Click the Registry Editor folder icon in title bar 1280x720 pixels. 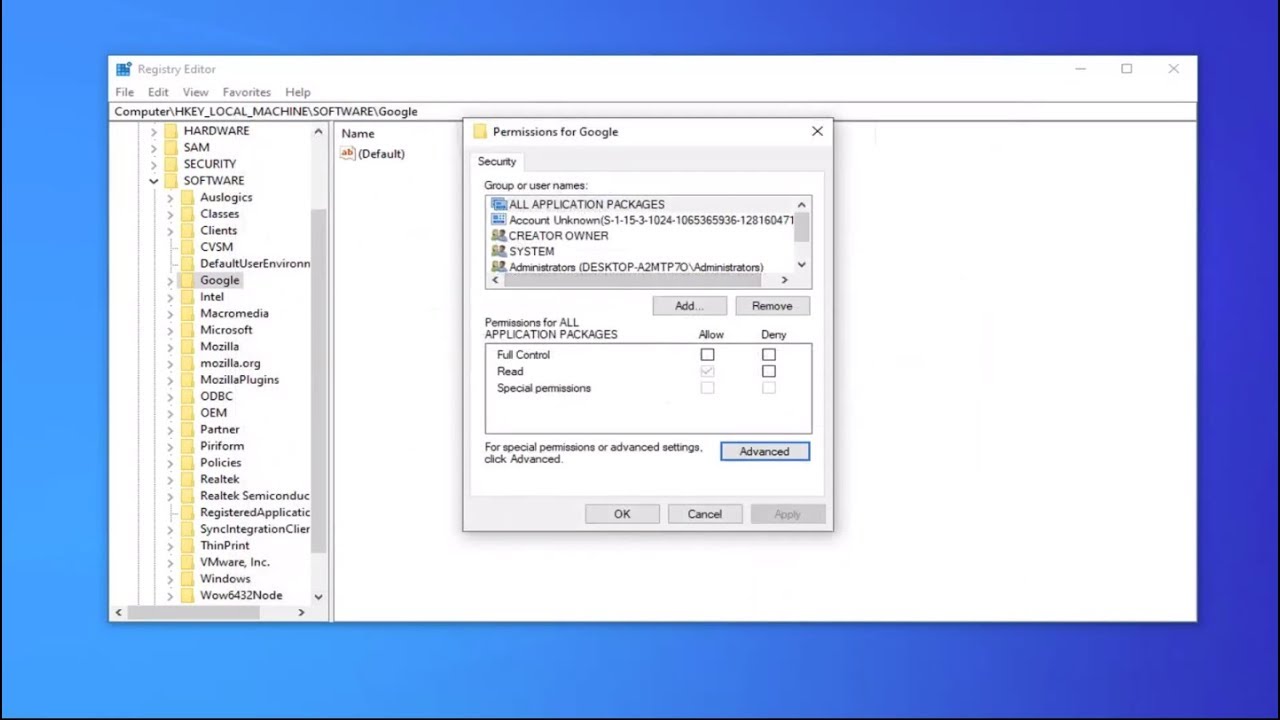coord(123,68)
